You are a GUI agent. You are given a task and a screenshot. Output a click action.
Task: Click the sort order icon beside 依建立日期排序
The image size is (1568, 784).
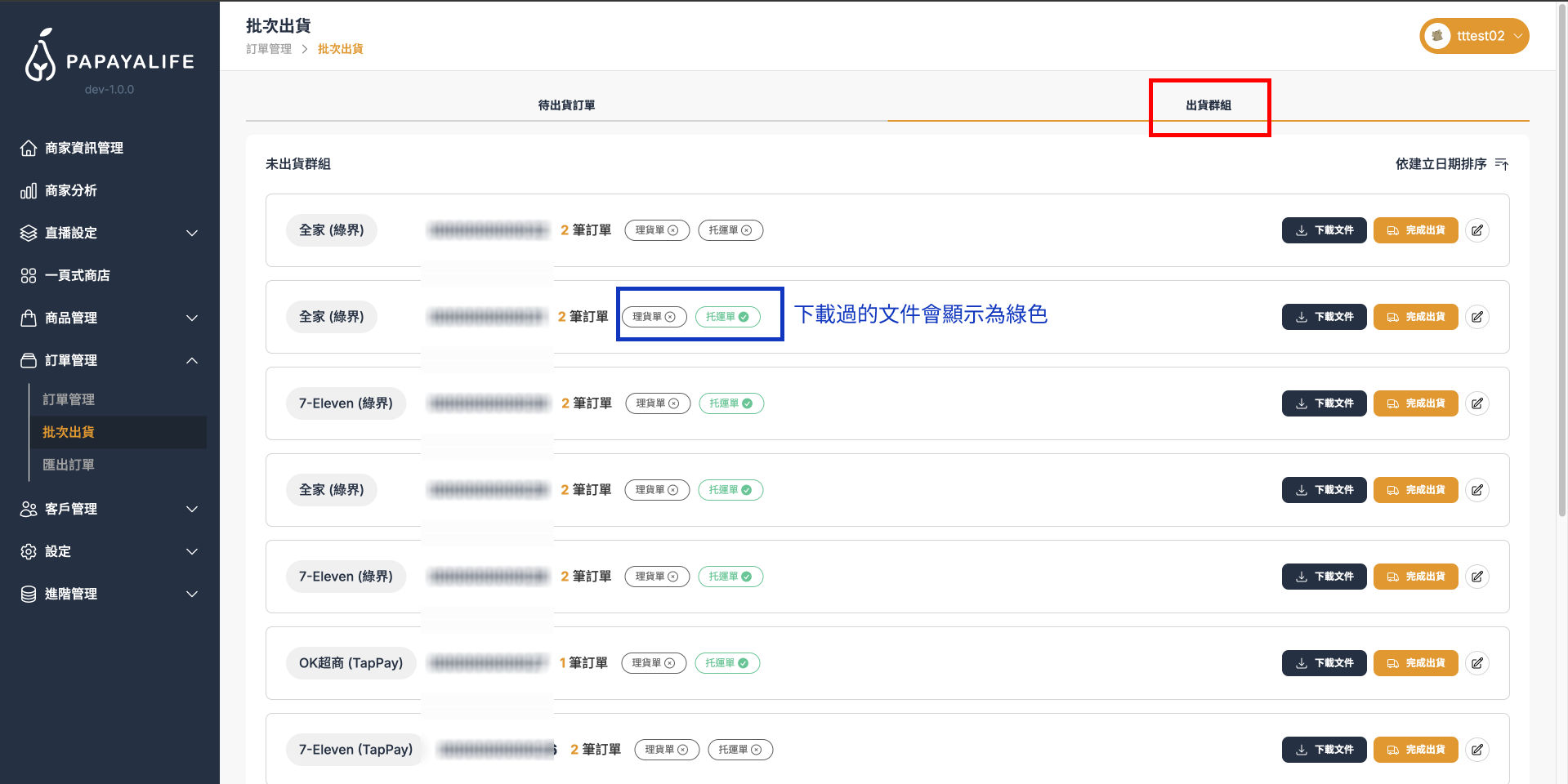click(x=1501, y=164)
